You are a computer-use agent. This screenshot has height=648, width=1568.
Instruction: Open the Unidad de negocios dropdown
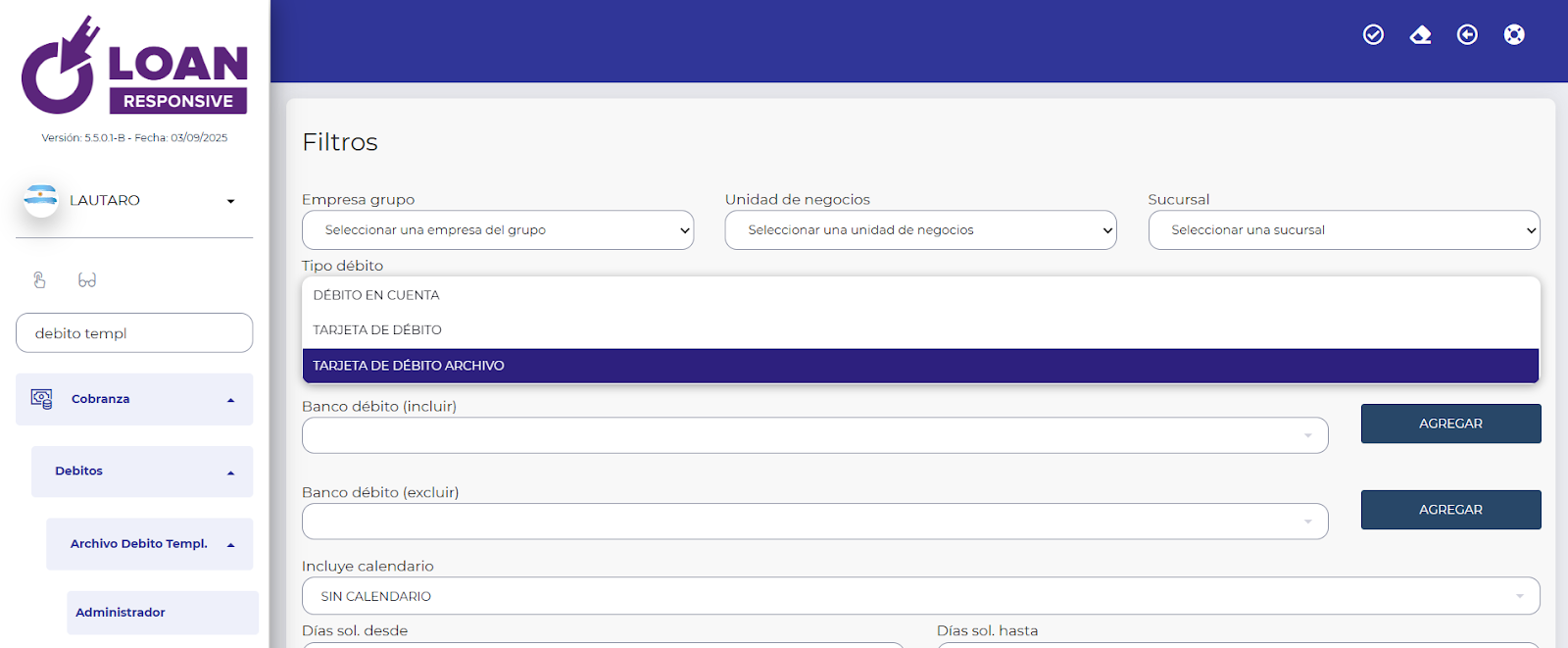pyautogui.click(x=920, y=230)
